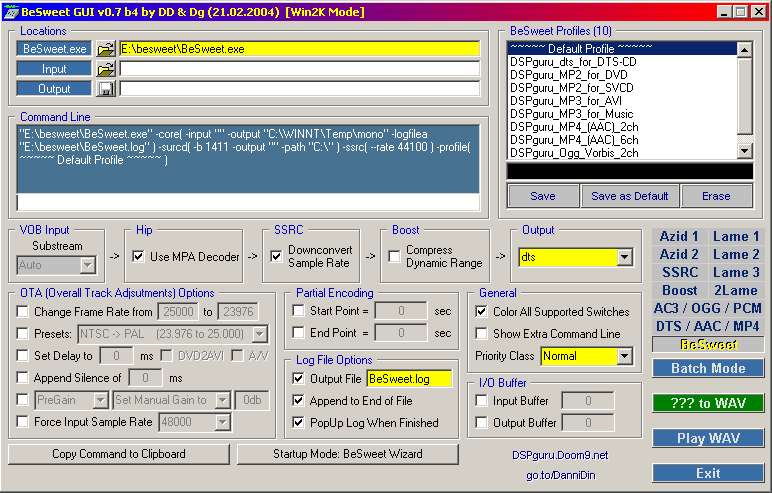This screenshot has height=493, width=772.
Task: Uncheck PopUp Log When Finished
Action: pos(298,423)
